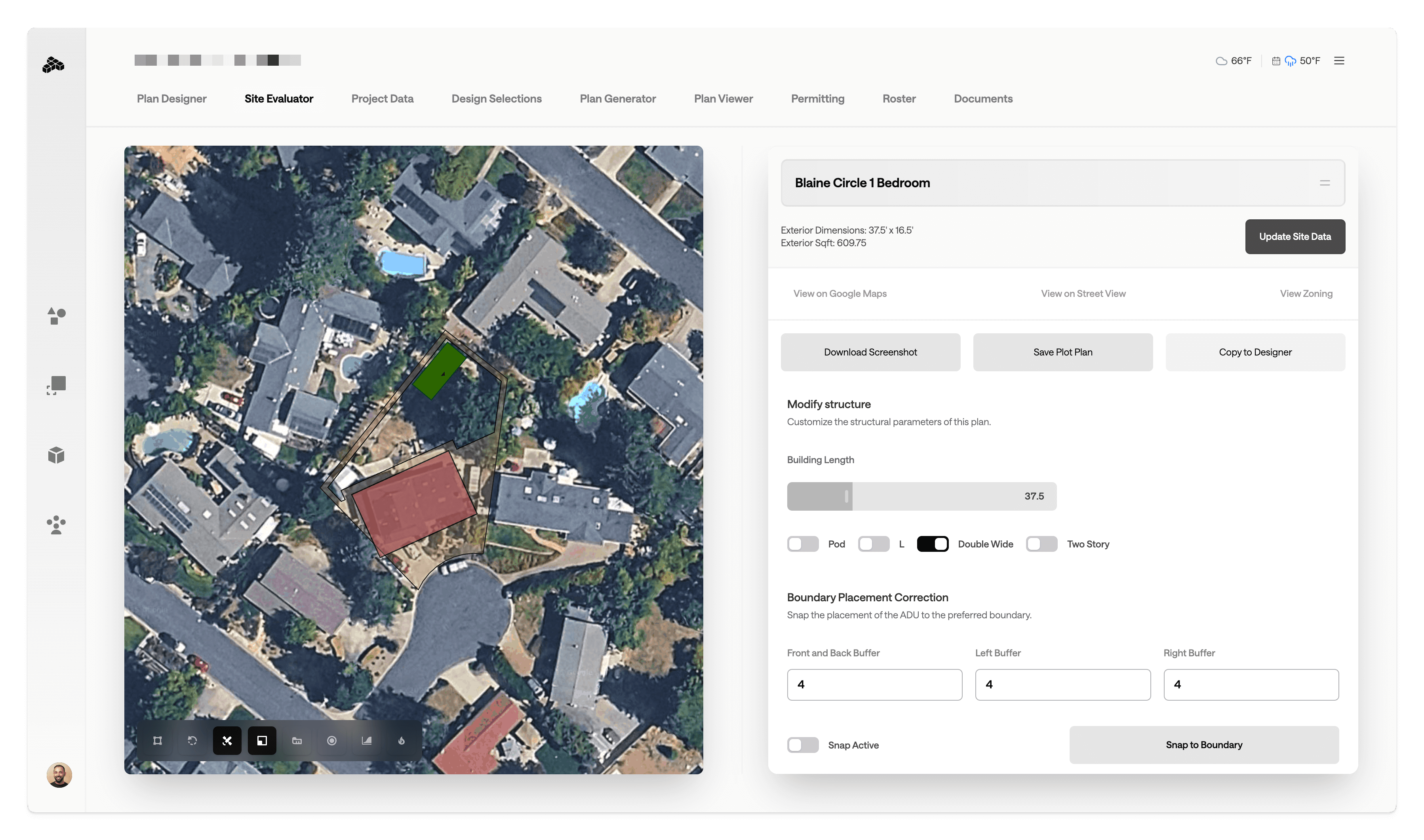Open the team/people panel in the sidebar
The width and height of the screenshot is (1424, 840).
point(56,525)
